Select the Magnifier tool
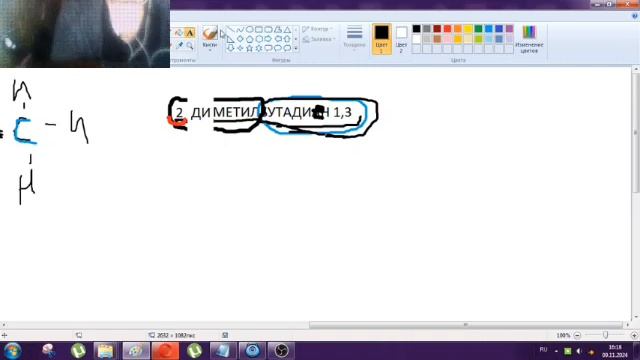The image size is (640, 360). tap(190, 45)
